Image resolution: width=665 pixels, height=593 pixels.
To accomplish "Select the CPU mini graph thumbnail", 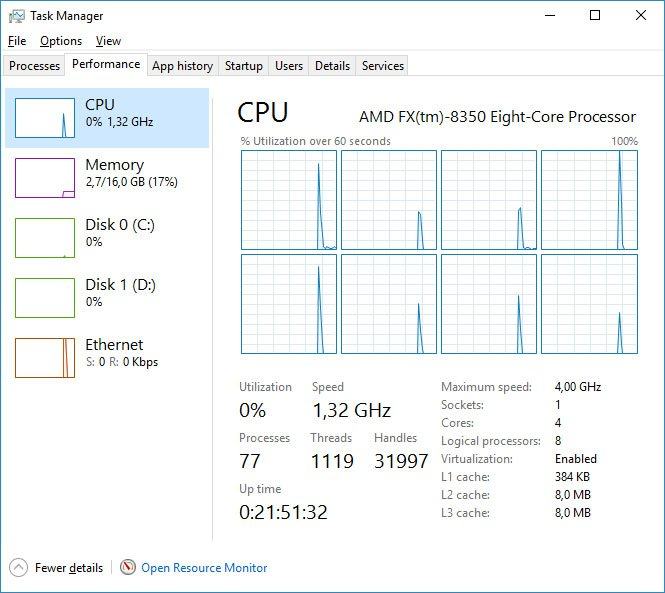I will (45, 118).
